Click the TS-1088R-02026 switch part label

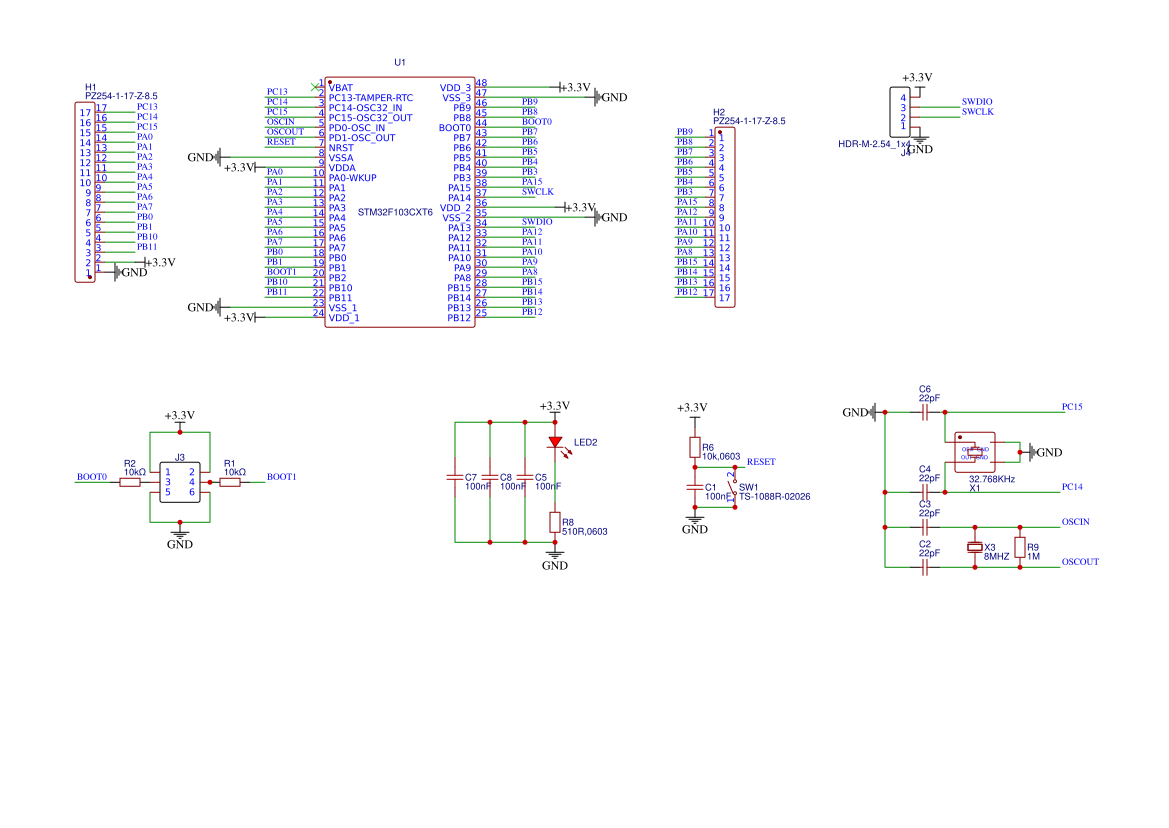(x=774, y=497)
